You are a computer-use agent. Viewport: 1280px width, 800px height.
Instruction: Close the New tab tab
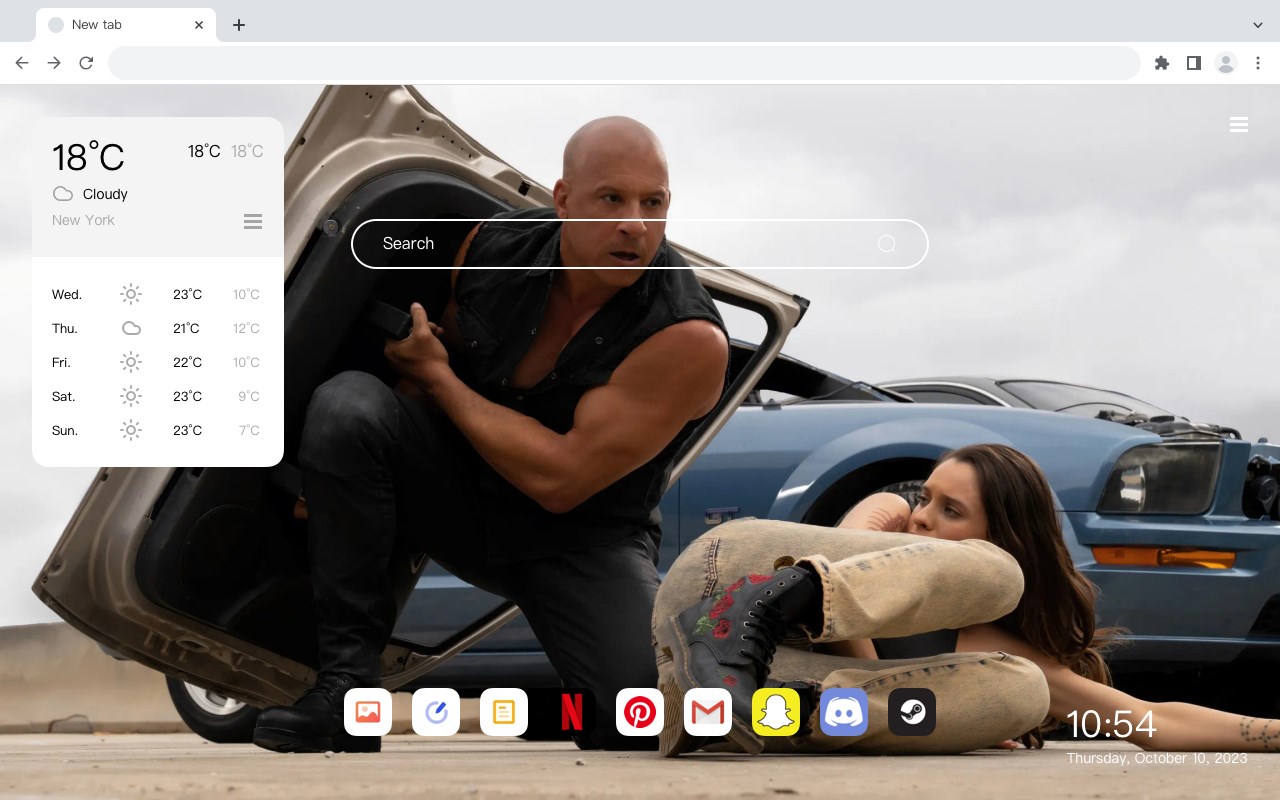pyautogui.click(x=200, y=25)
